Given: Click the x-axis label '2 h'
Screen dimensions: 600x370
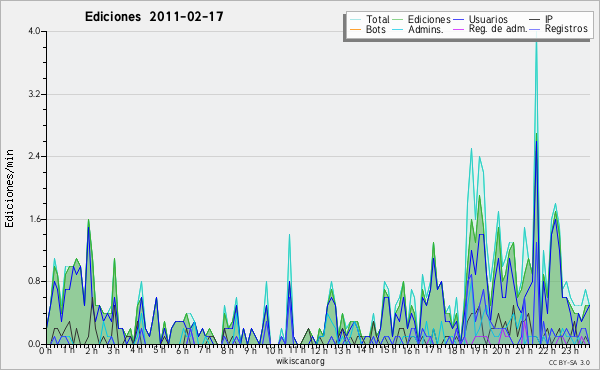Looking at the screenshot, I should [91, 350].
